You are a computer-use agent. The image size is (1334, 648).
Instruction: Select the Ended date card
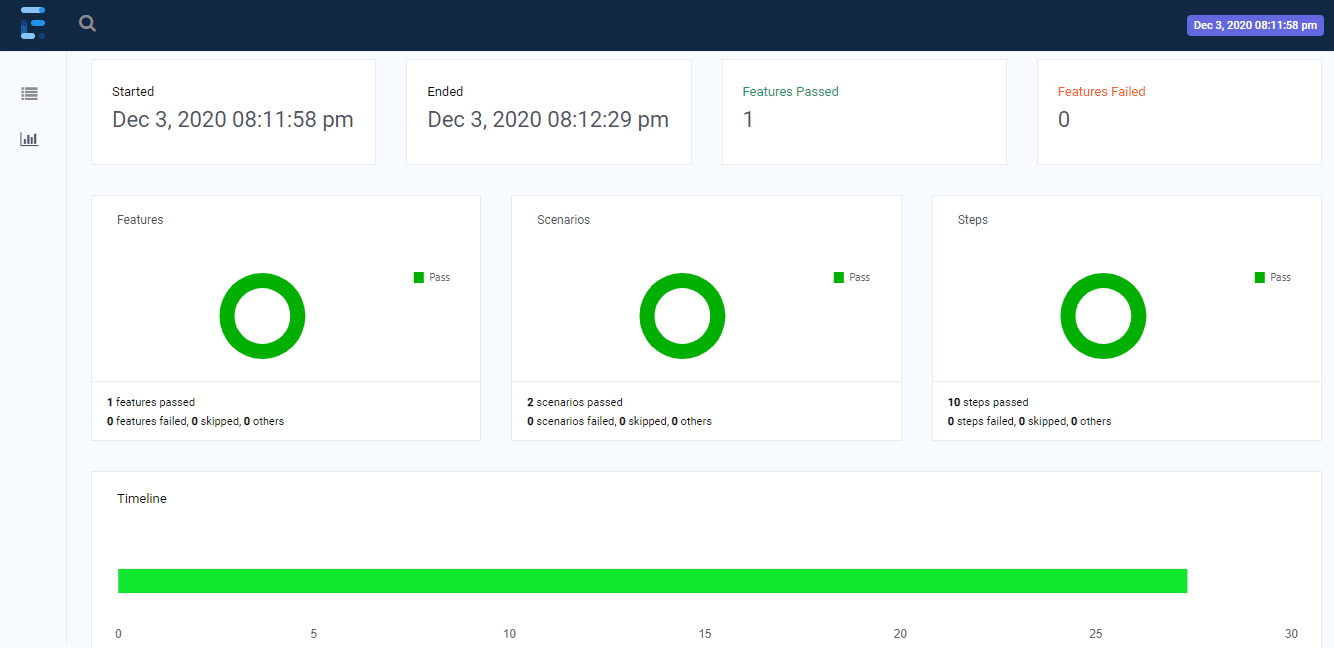548,111
